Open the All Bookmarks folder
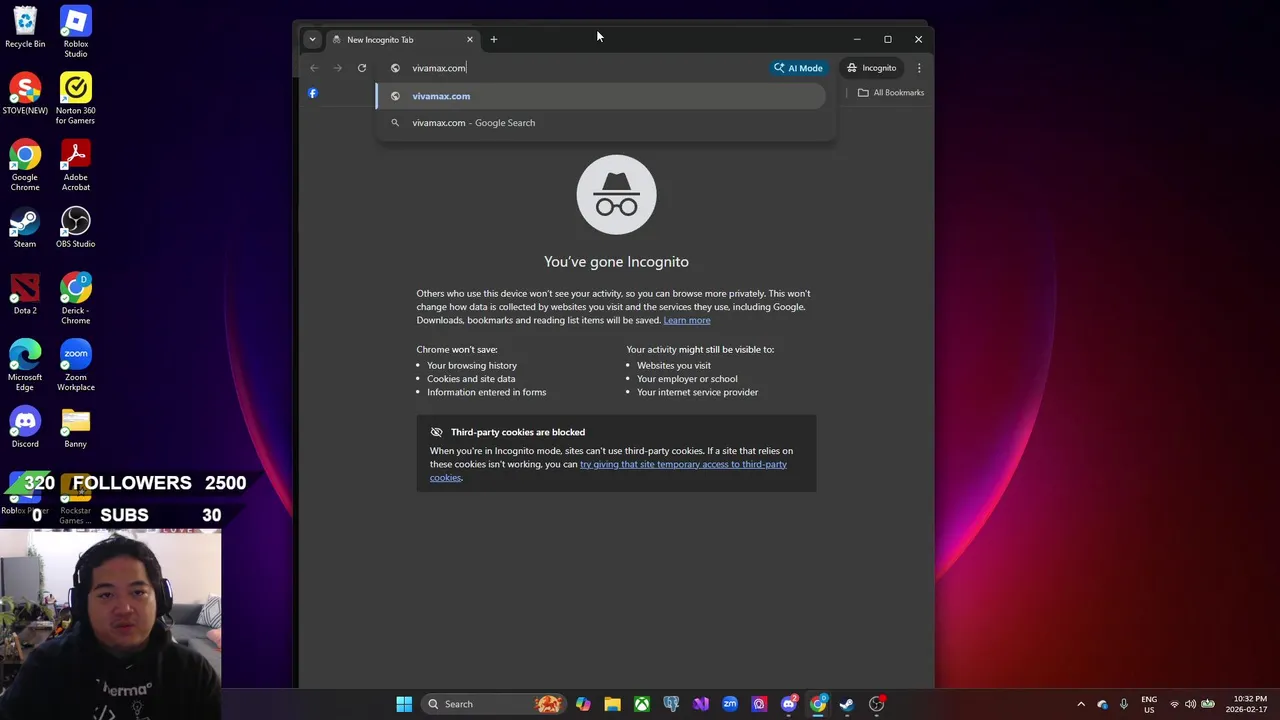The height and width of the screenshot is (720, 1280). (891, 93)
